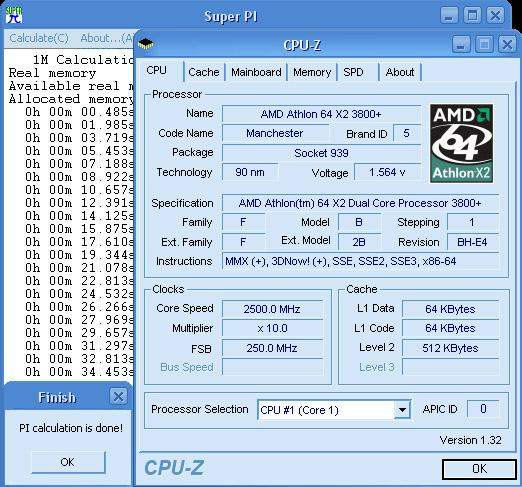Image resolution: width=522 pixels, height=487 pixels.
Task: Click the Stepping value 1
Action: click(x=472, y=222)
